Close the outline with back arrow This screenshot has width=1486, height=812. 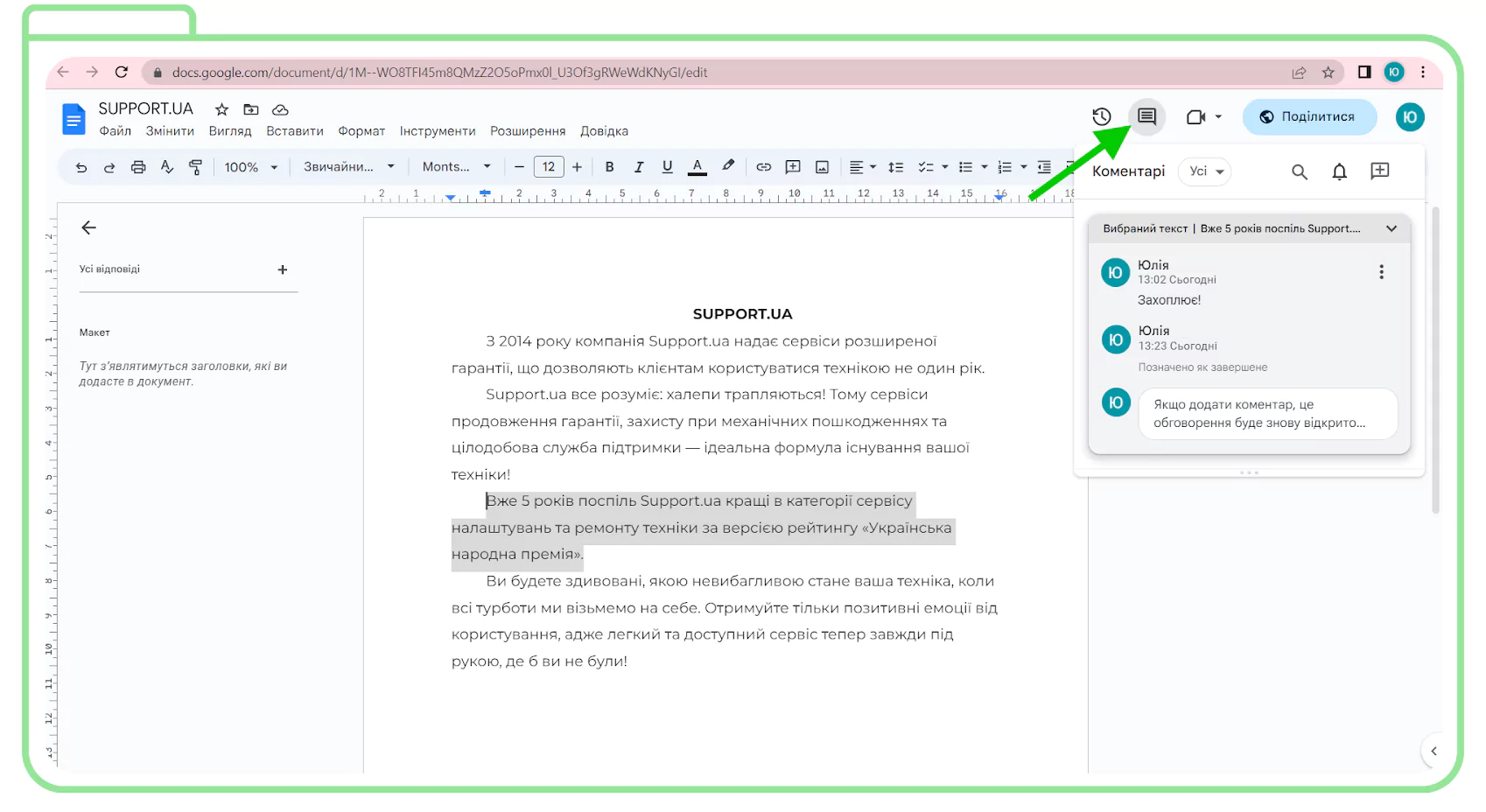click(x=88, y=227)
